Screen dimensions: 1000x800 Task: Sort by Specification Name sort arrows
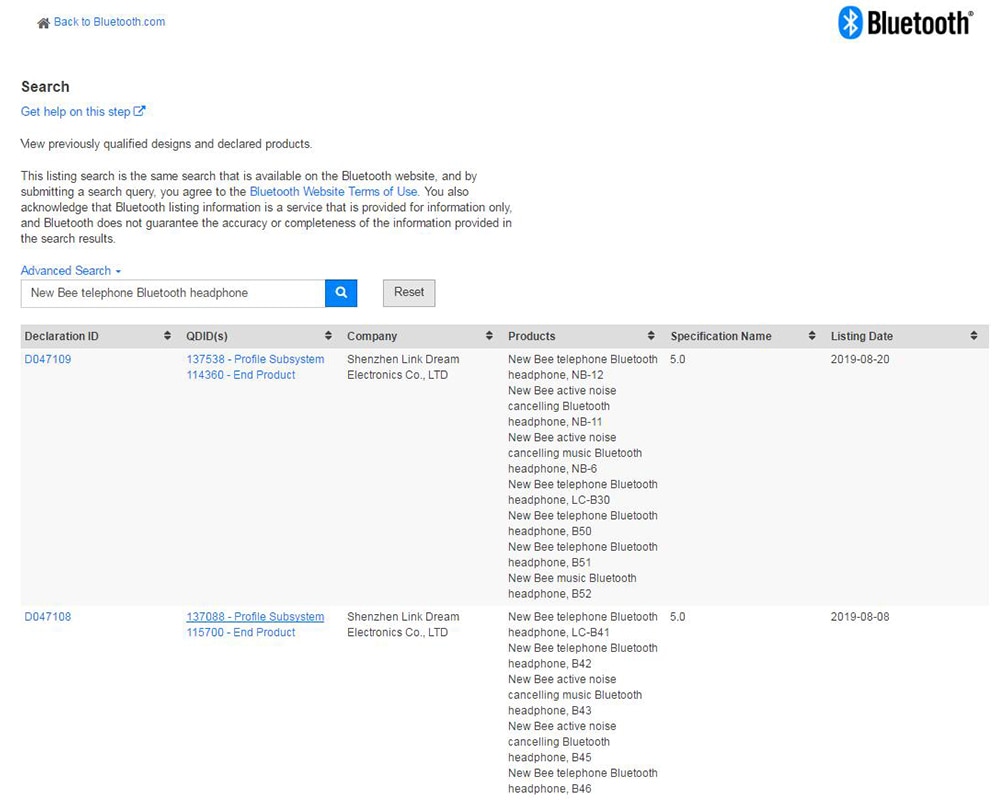pos(812,336)
